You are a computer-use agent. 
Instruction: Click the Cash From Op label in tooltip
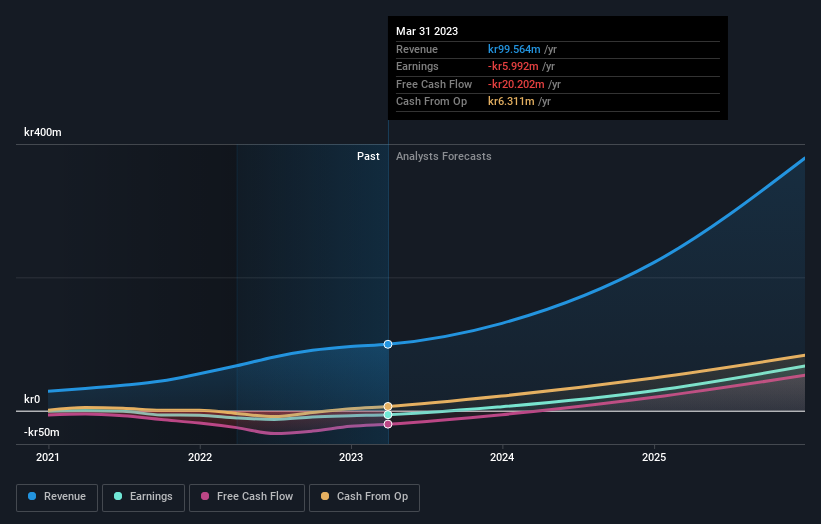(x=431, y=102)
